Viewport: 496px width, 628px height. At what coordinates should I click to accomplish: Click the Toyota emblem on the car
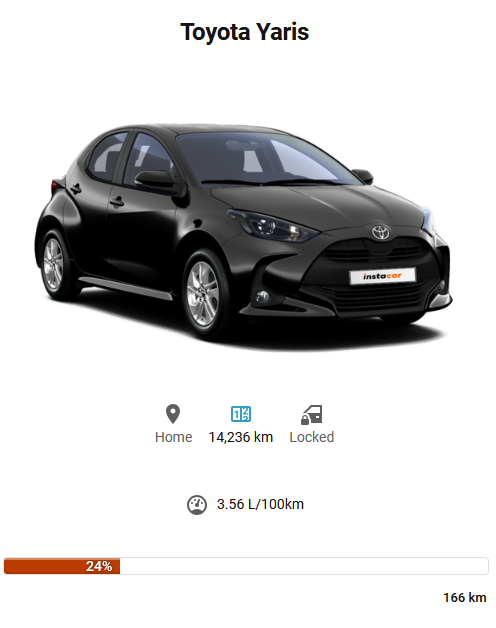tap(380, 232)
